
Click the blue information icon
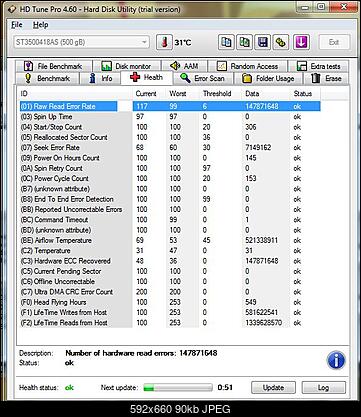click(x=336, y=360)
